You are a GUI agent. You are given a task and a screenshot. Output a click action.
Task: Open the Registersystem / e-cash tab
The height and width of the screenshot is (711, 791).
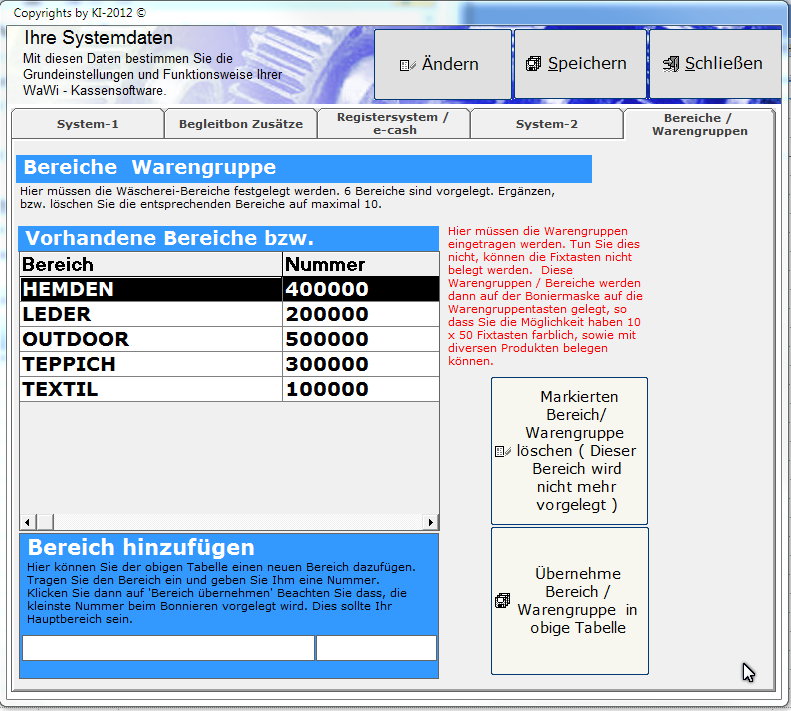point(394,124)
